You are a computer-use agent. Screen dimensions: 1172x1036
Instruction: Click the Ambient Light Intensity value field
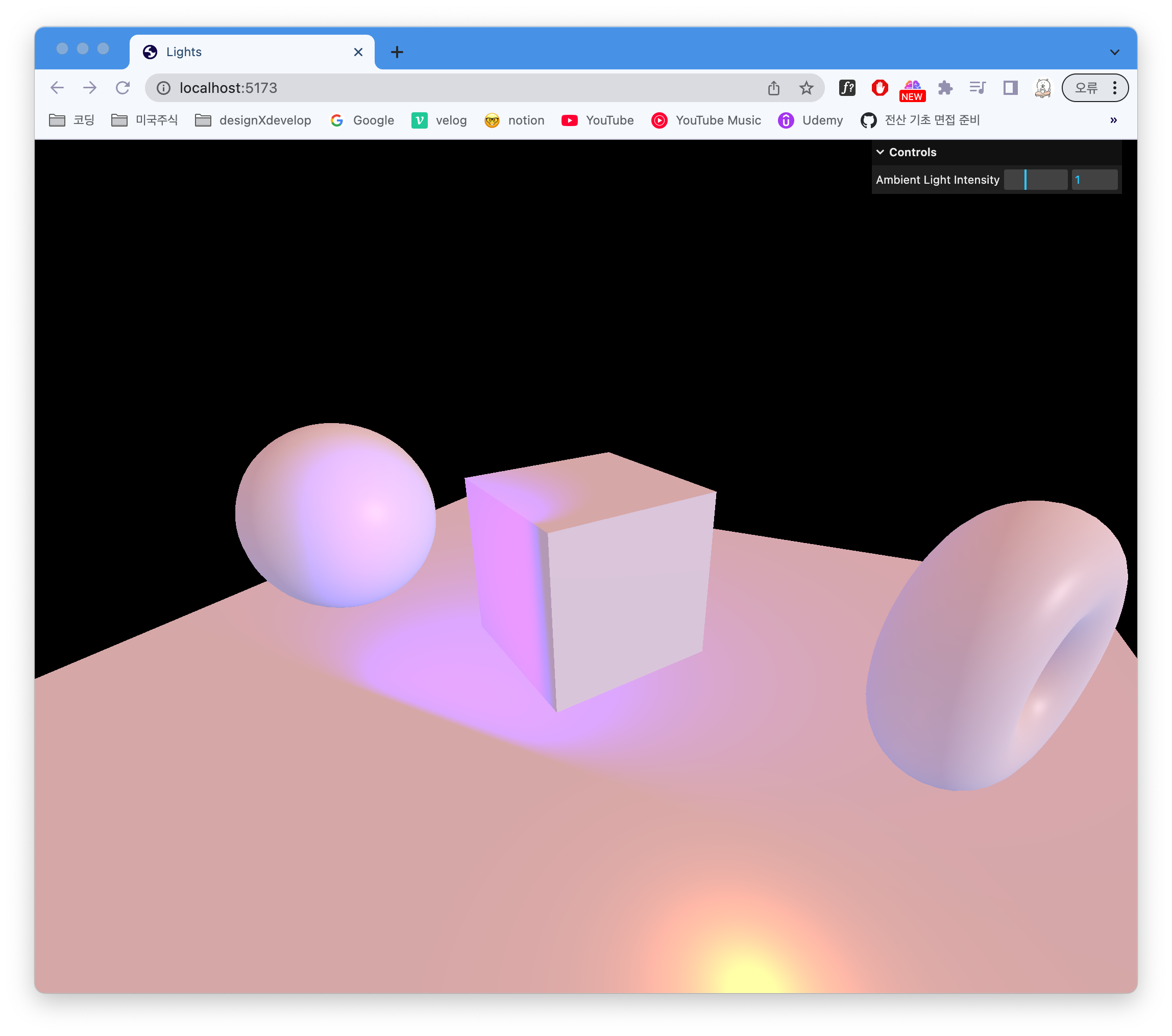click(x=1094, y=180)
